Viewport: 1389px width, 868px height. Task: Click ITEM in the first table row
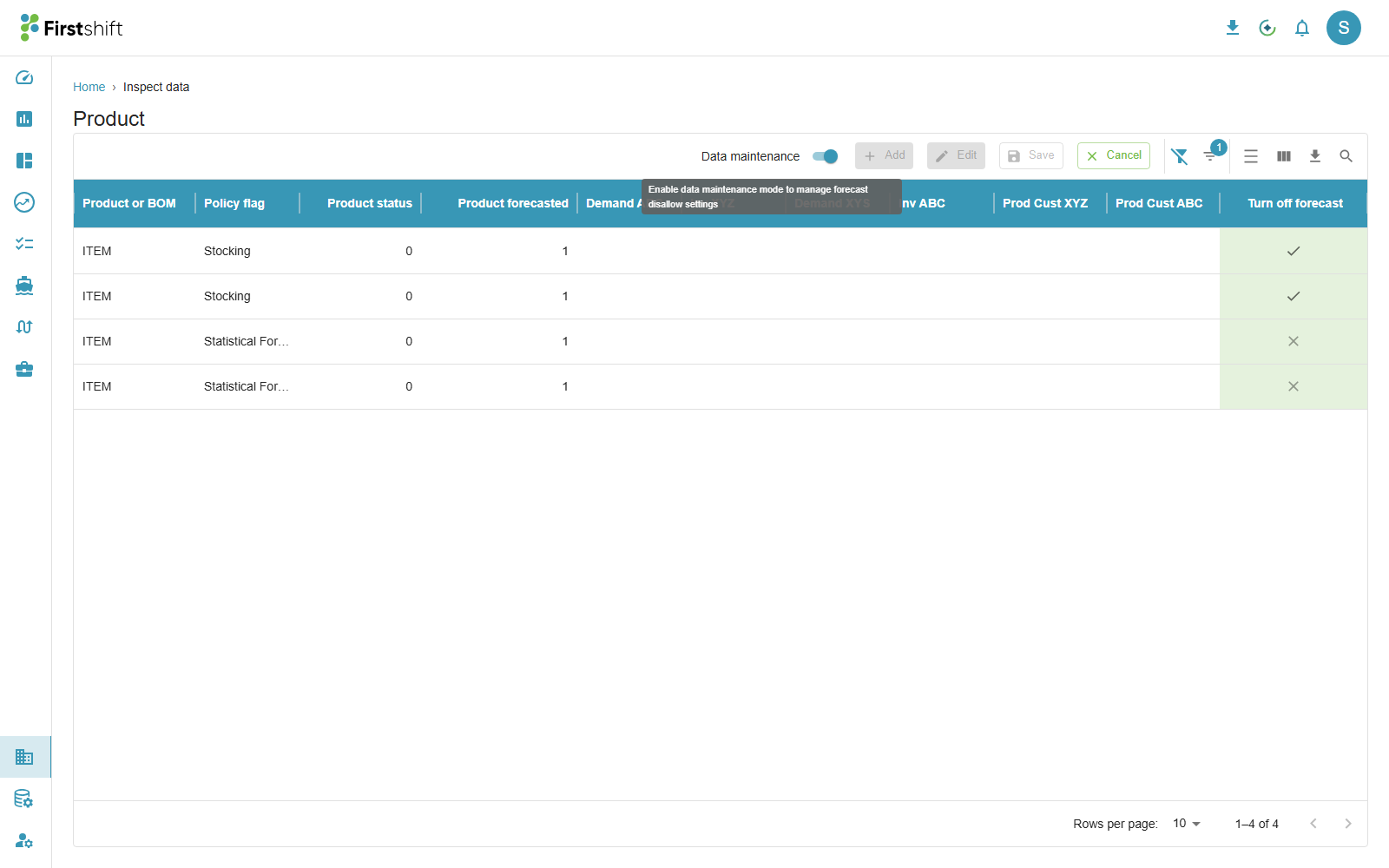(x=97, y=251)
